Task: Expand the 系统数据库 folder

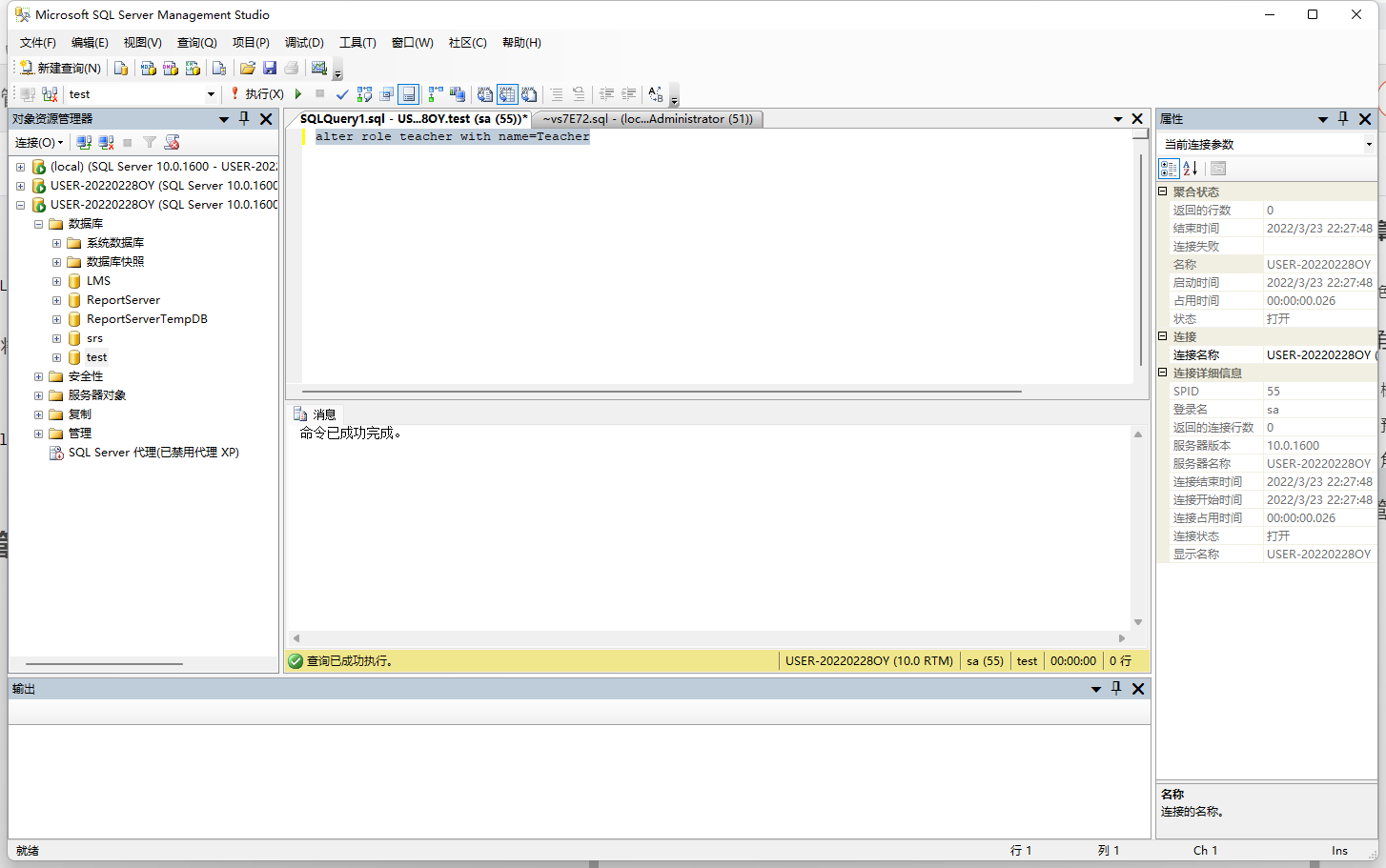Action: 56,243
